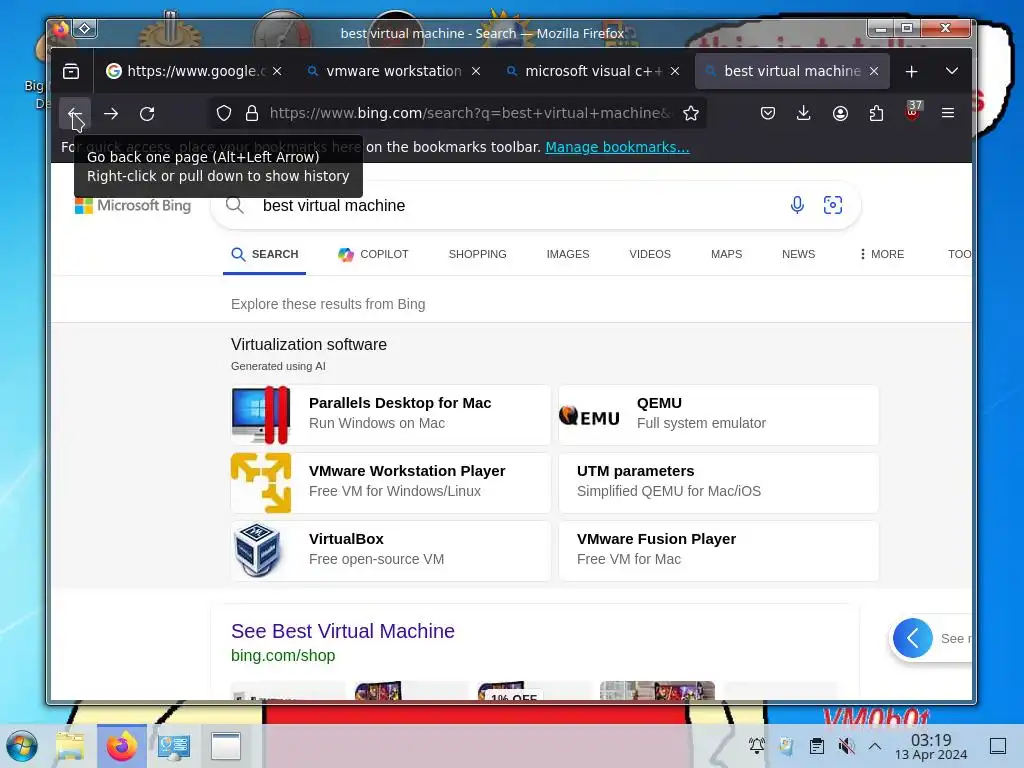
Task: Click the Firefox taskbar icon
Action: point(122,746)
